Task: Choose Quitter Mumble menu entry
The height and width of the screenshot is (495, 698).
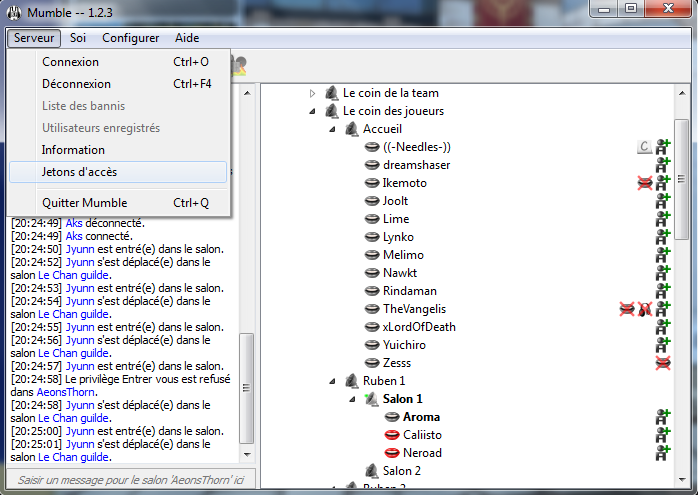Action: pyautogui.click(x=118, y=203)
